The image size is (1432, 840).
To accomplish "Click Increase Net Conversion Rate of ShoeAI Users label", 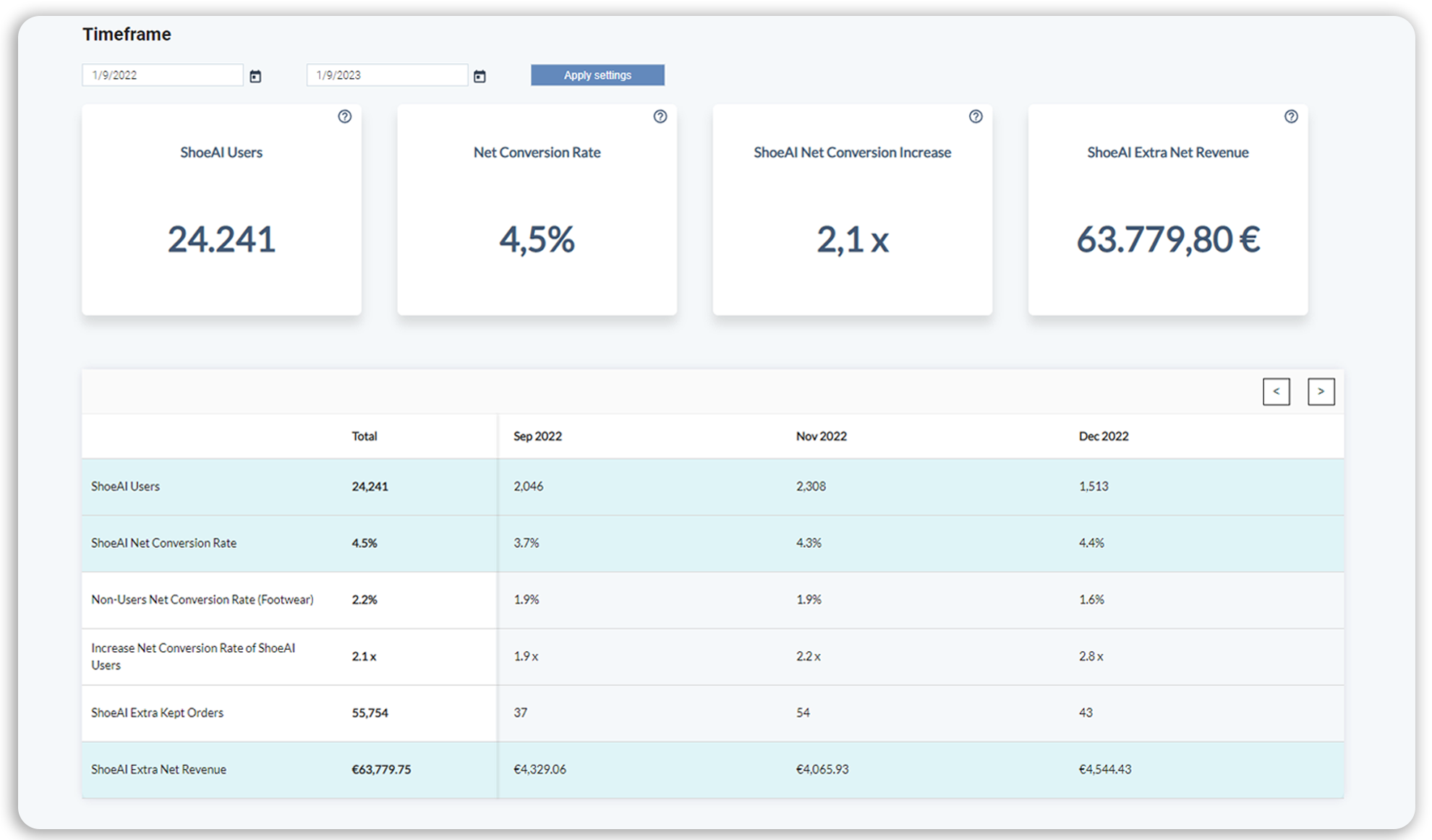I will coord(192,656).
